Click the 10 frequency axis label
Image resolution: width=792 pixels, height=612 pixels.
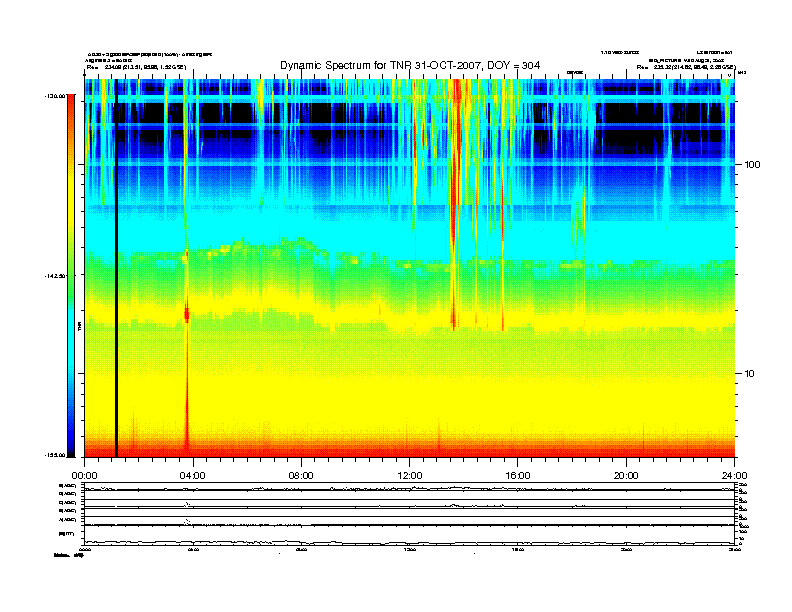(750, 374)
